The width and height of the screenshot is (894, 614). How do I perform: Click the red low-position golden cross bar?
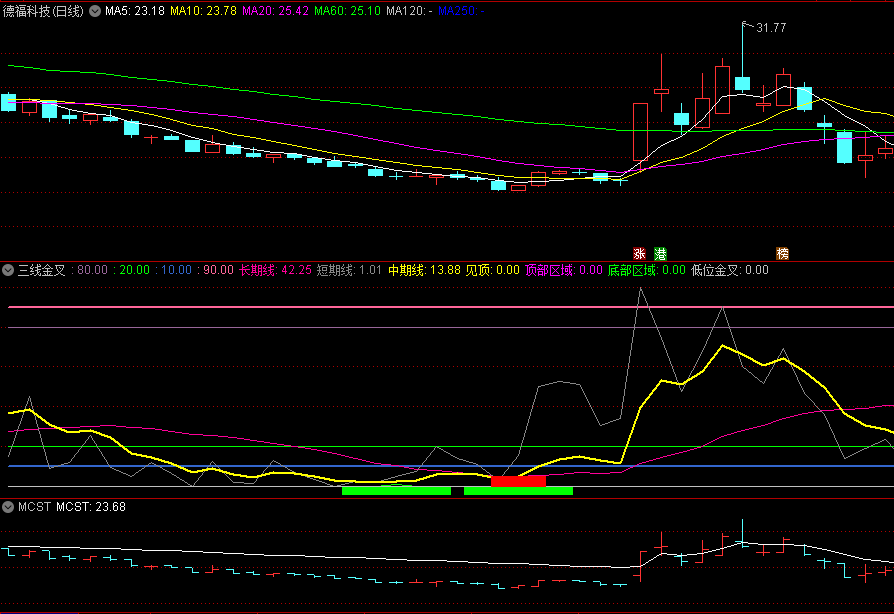pos(518,482)
